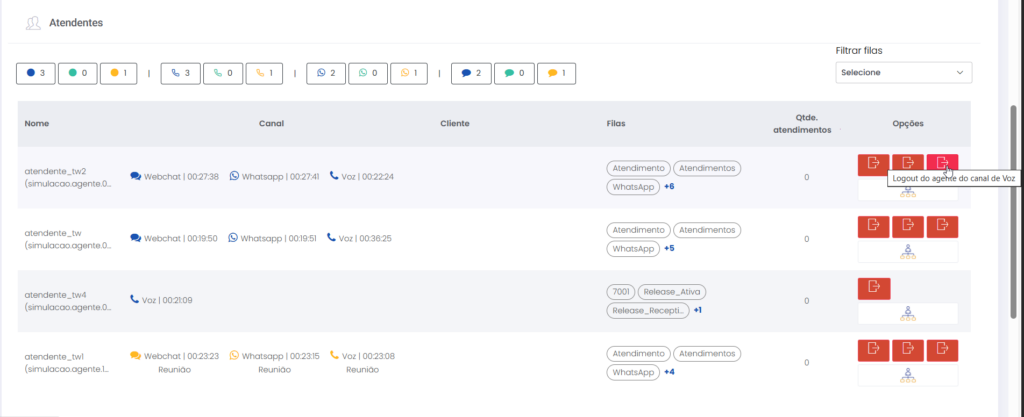This screenshot has height=417, width=1024.
Task: Logout atendente_tw2 from the Voz channel
Action: click(942, 164)
